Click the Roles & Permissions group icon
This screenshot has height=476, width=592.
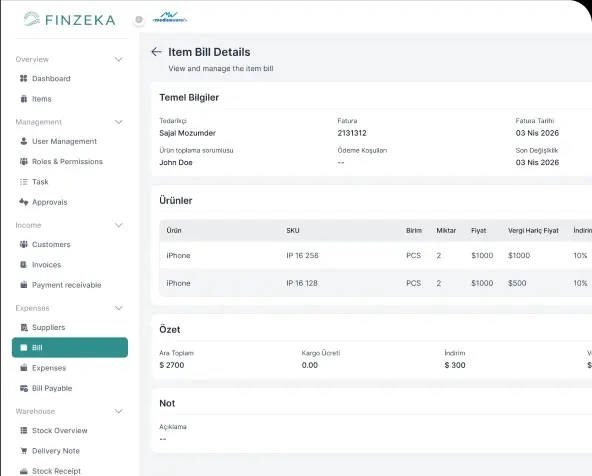[23, 161]
